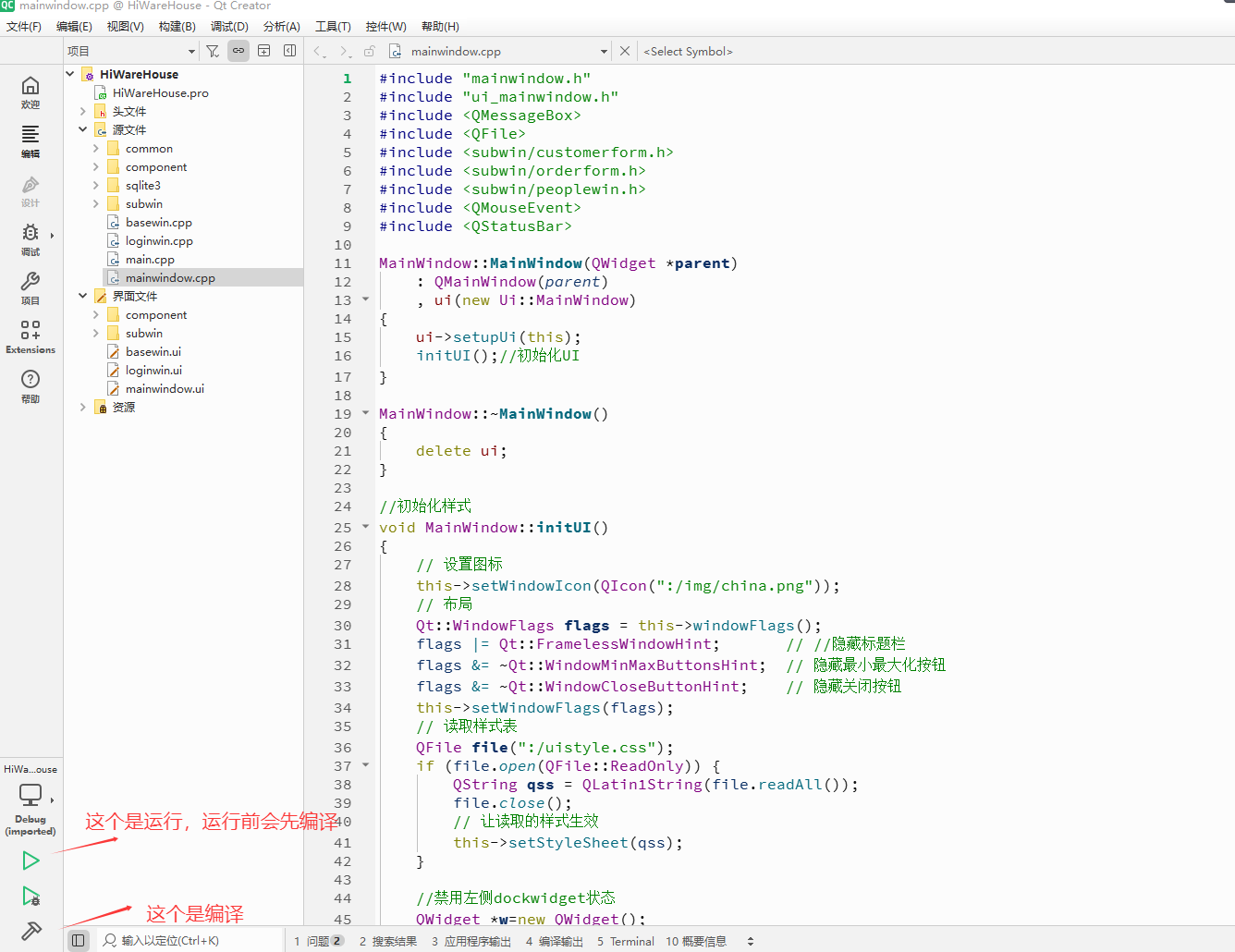Click the initUI() call on line 16
This screenshot has width=1235, height=952.
[457, 356]
